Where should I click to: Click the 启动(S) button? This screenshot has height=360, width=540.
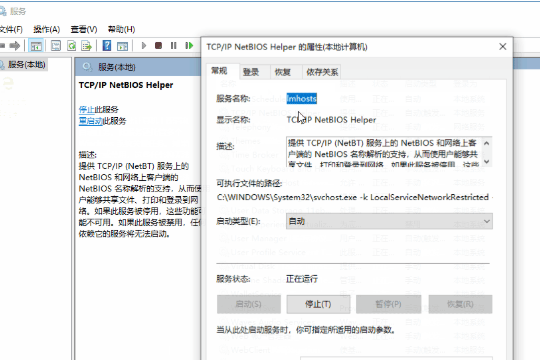coord(249,304)
